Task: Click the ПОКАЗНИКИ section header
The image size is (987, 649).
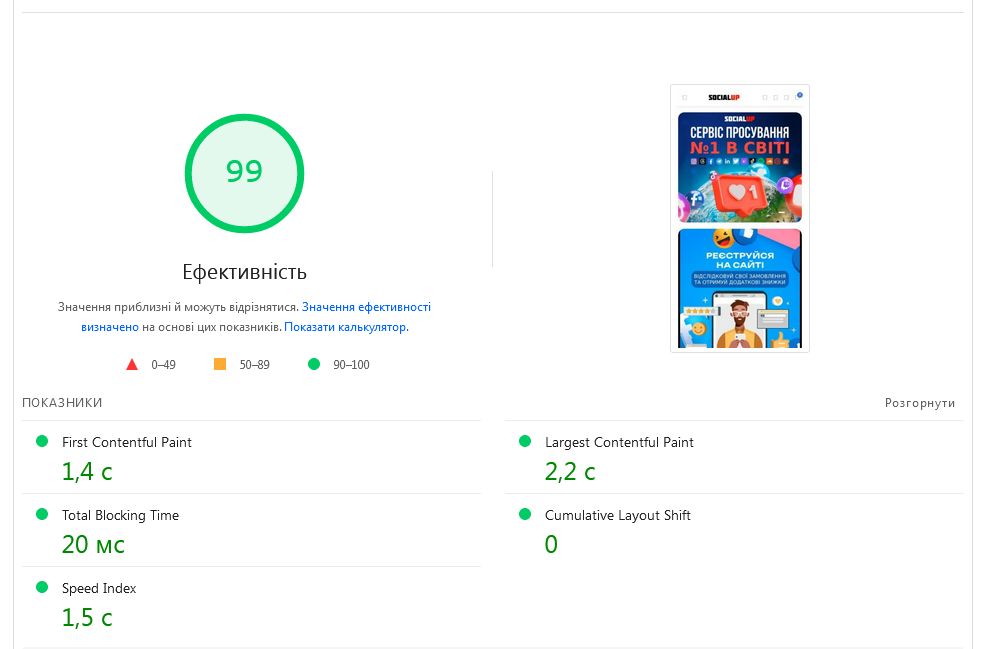Action: point(62,403)
